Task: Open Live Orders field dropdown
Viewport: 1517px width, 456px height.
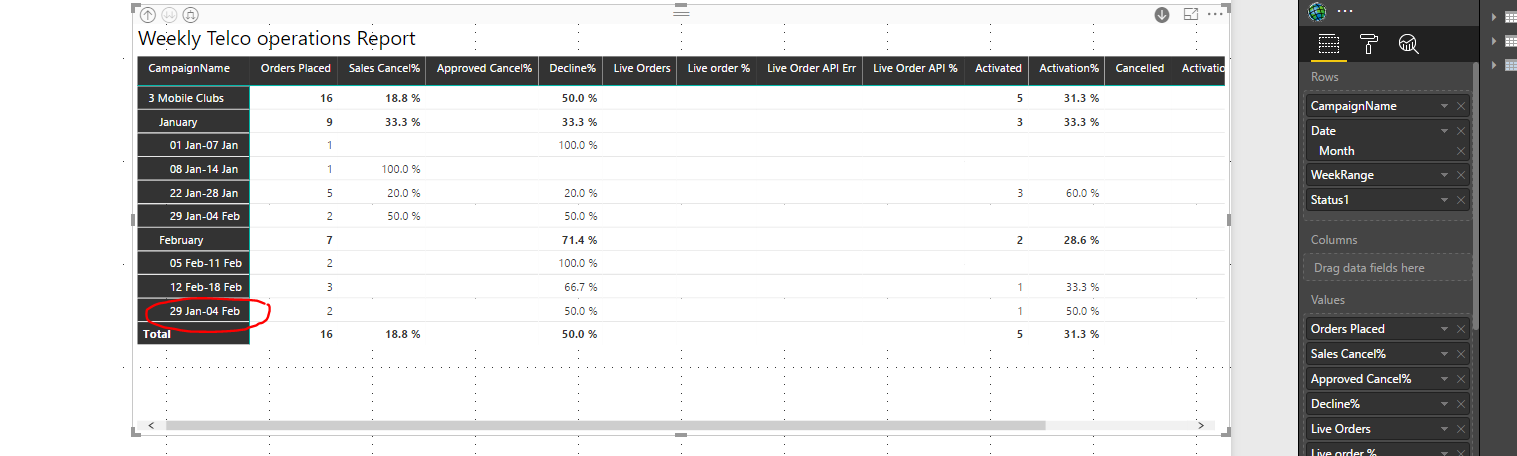Action: point(1444,429)
